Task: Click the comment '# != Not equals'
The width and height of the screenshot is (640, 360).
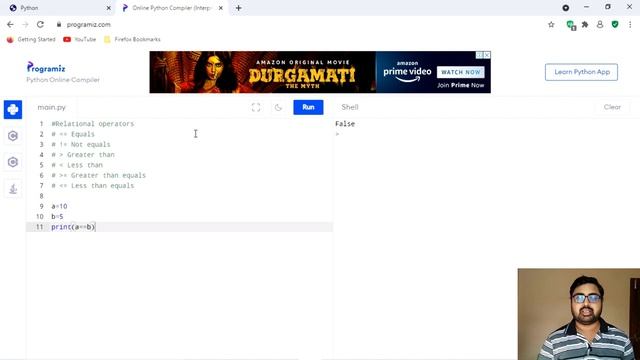Action: (x=81, y=144)
